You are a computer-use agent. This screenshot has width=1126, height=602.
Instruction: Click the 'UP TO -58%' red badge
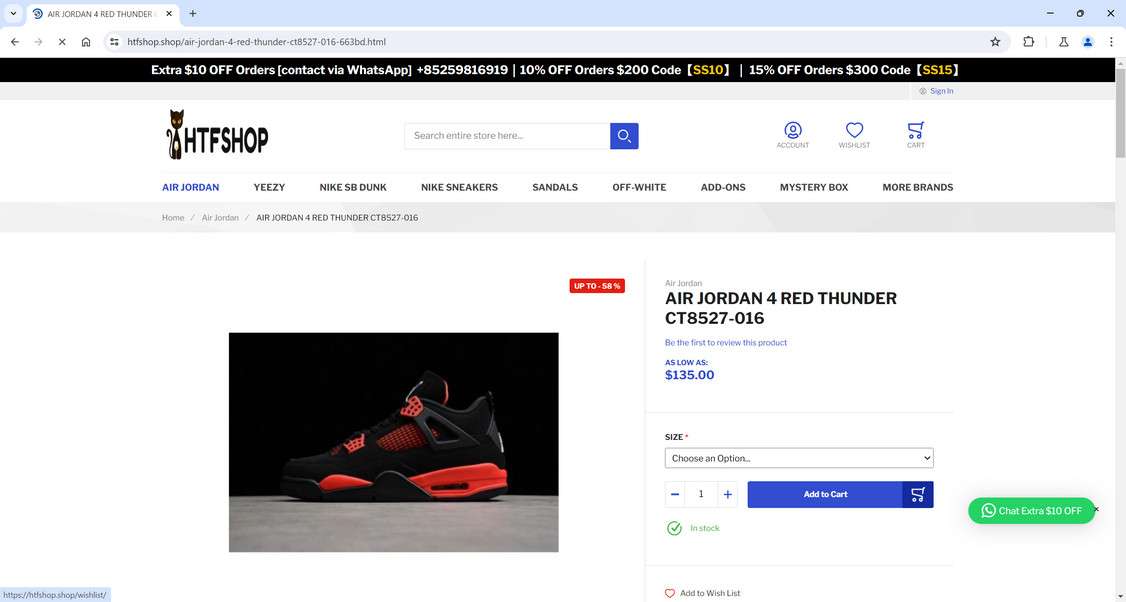coord(597,286)
